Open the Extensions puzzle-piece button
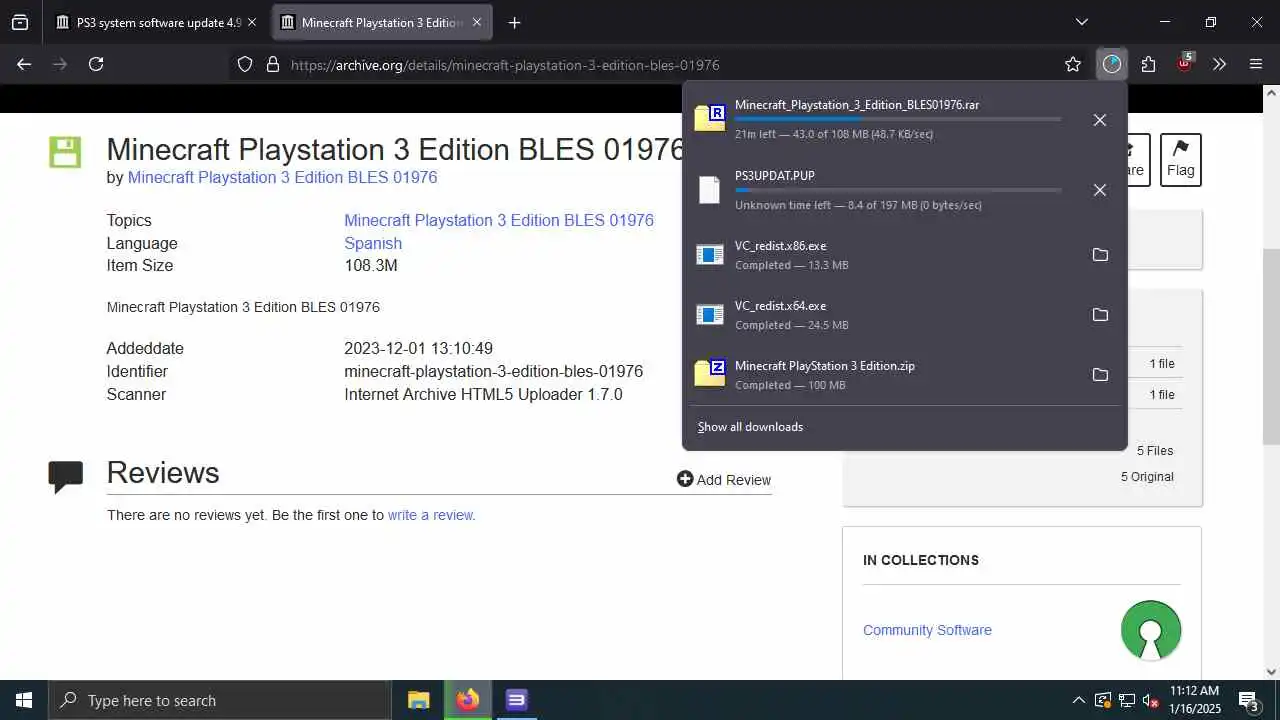This screenshot has width=1280, height=720. [1148, 64]
